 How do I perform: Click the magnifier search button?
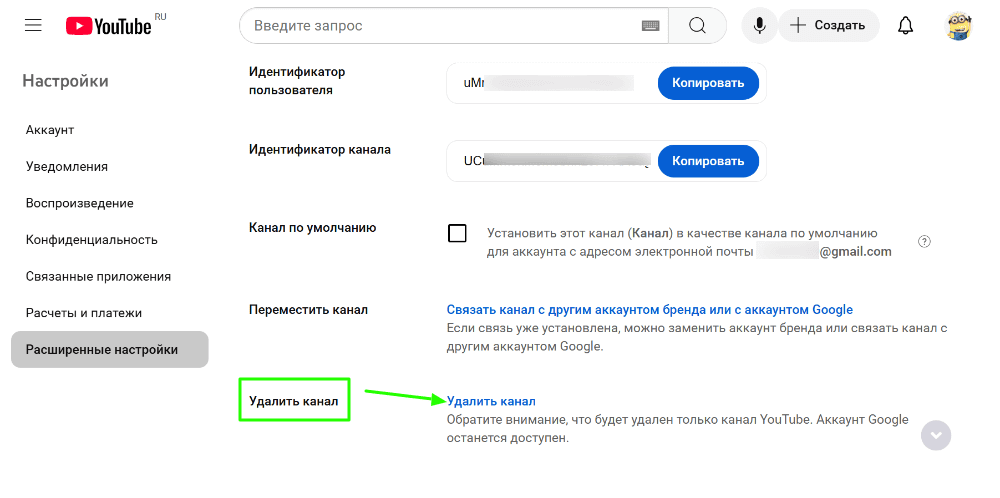tap(698, 26)
